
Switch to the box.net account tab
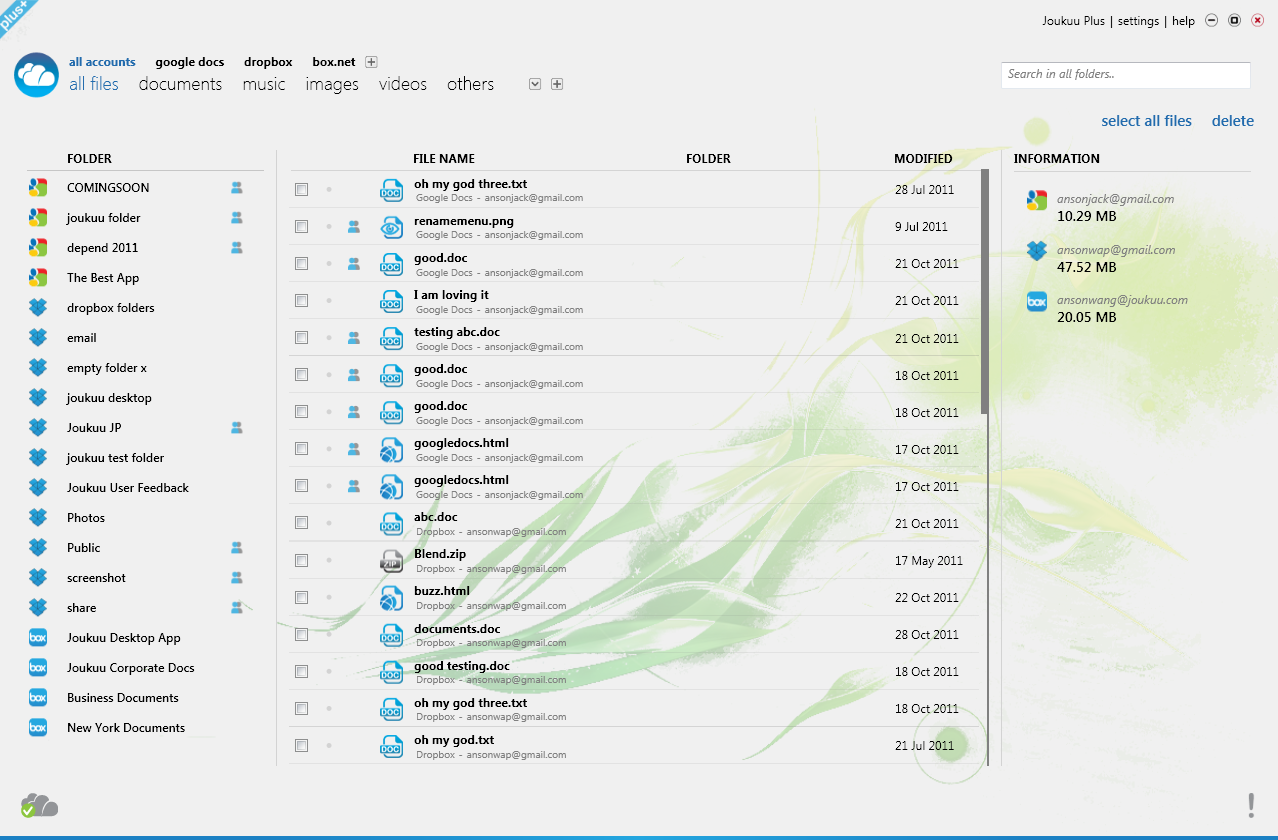pos(334,62)
